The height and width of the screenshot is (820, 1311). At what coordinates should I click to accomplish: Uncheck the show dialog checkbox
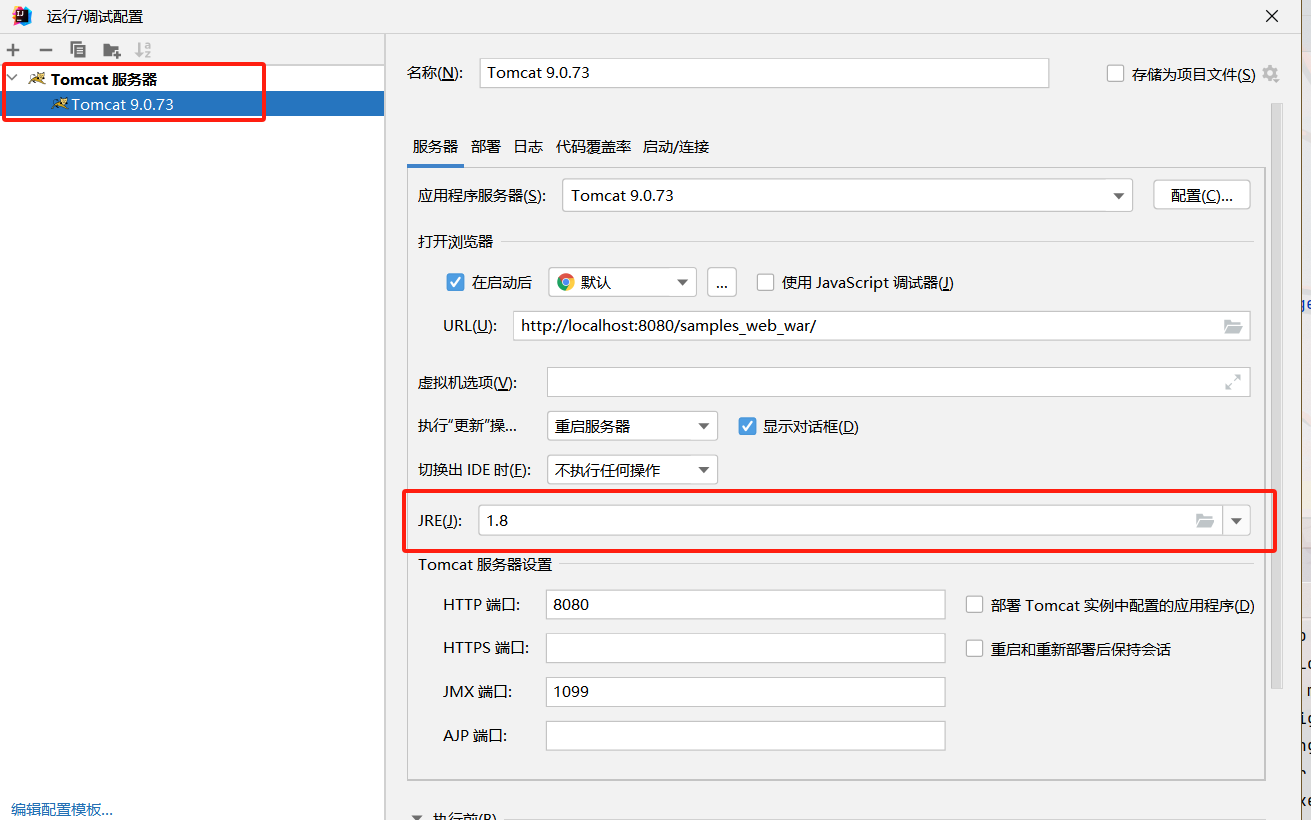click(746, 426)
